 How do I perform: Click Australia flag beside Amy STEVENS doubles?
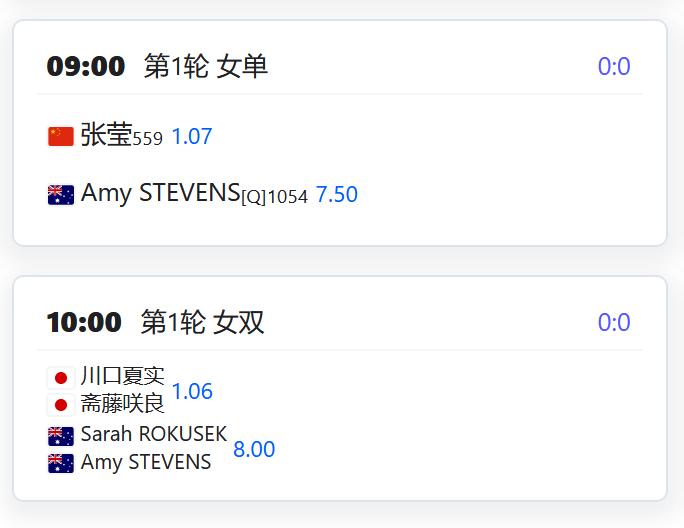[x=61, y=463]
